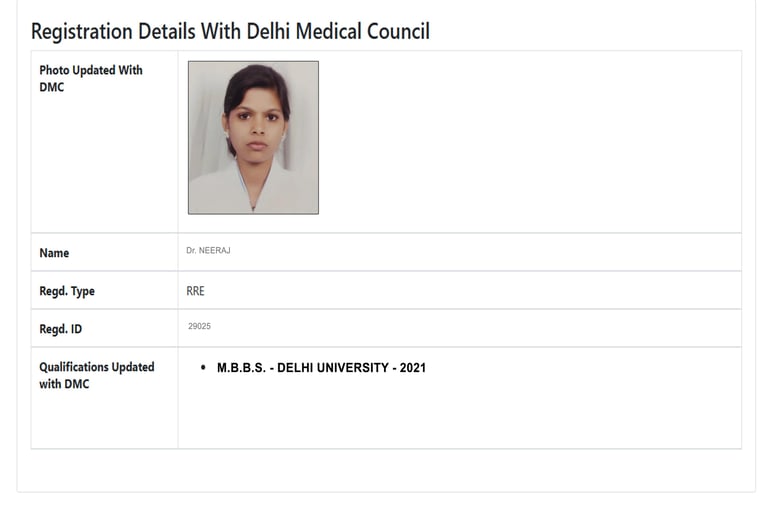Click DELHI UNIVERSITY in the qualification entry
This screenshot has height=512, width=768.
333,367
